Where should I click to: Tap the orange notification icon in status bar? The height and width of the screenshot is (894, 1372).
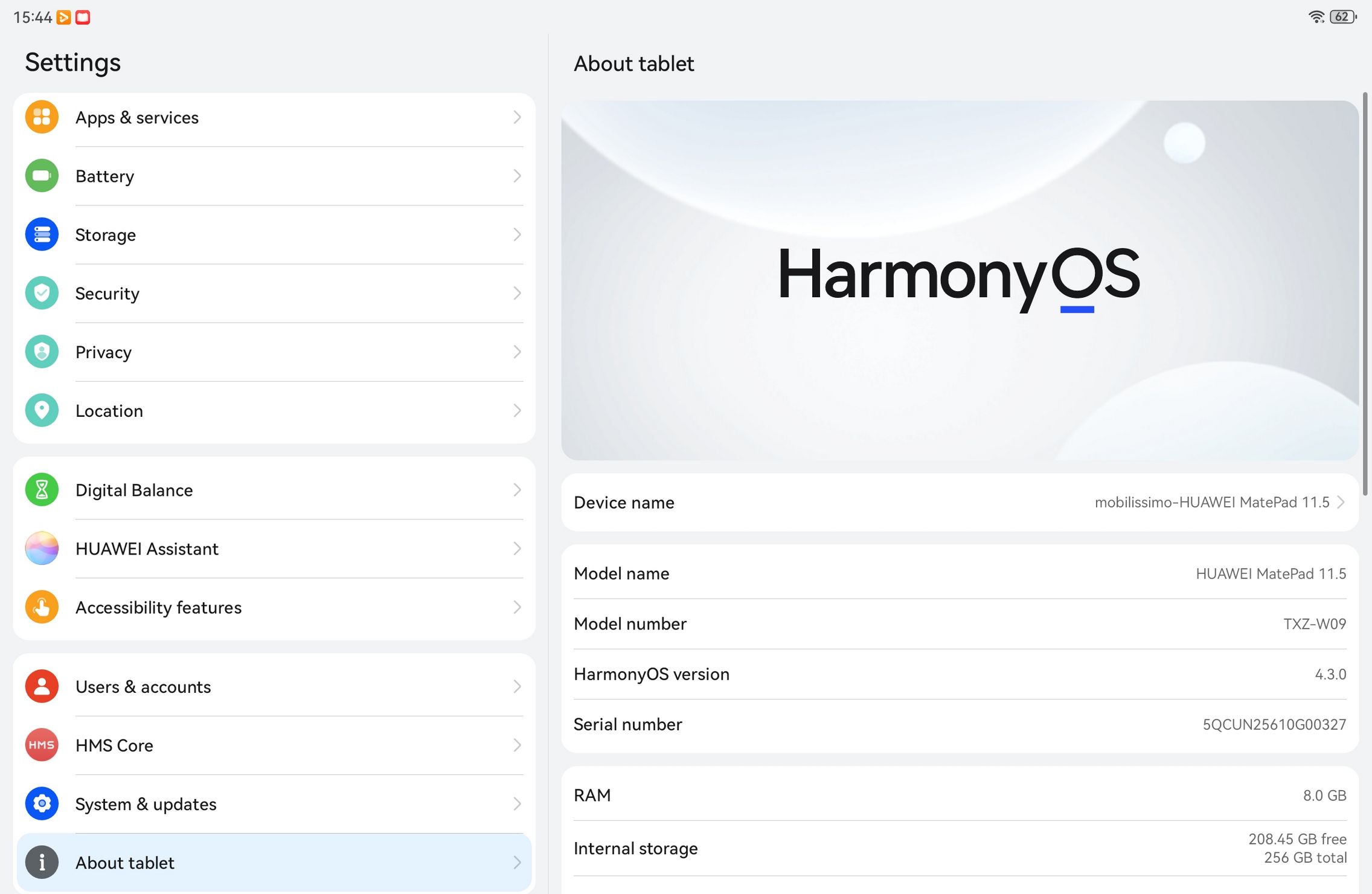point(64,18)
